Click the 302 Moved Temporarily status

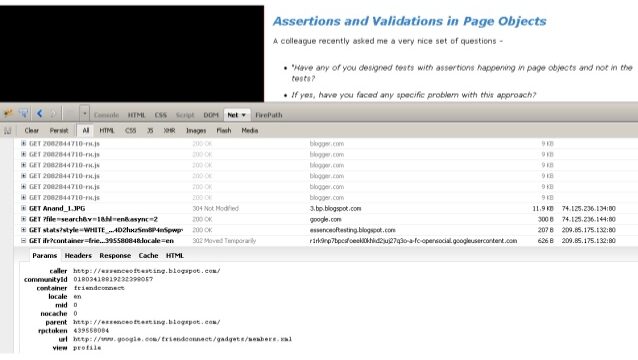tap(224, 241)
